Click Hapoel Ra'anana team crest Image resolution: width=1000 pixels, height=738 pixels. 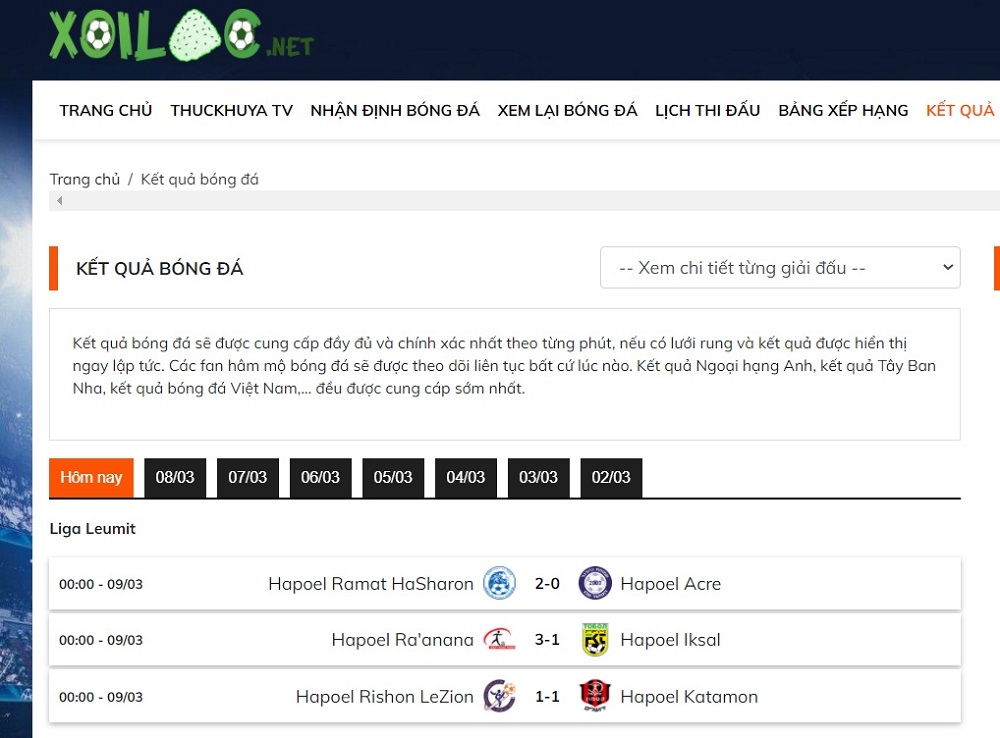pos(499,640)
